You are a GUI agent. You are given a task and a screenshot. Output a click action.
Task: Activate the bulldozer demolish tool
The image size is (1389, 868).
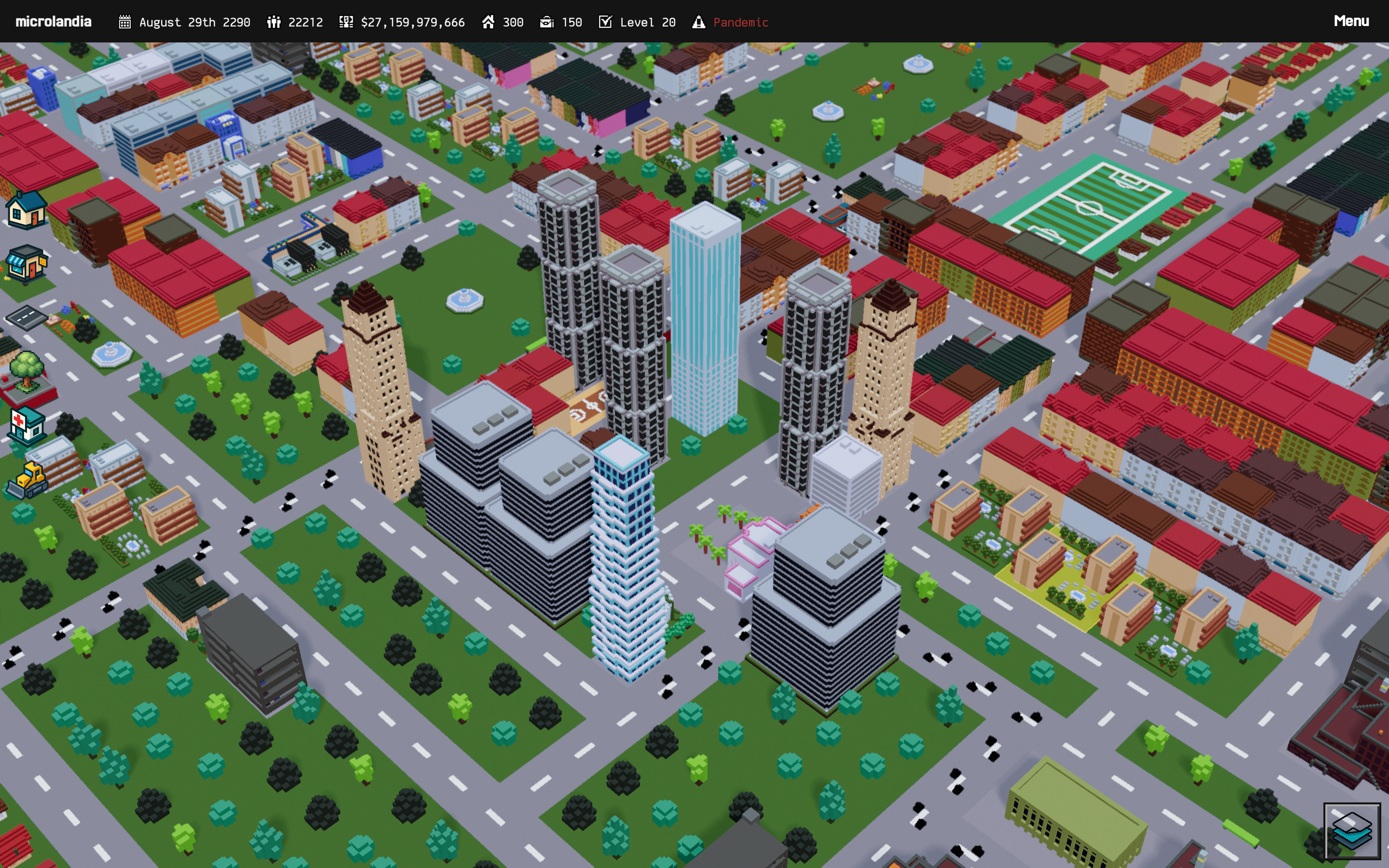pos(26,480)
